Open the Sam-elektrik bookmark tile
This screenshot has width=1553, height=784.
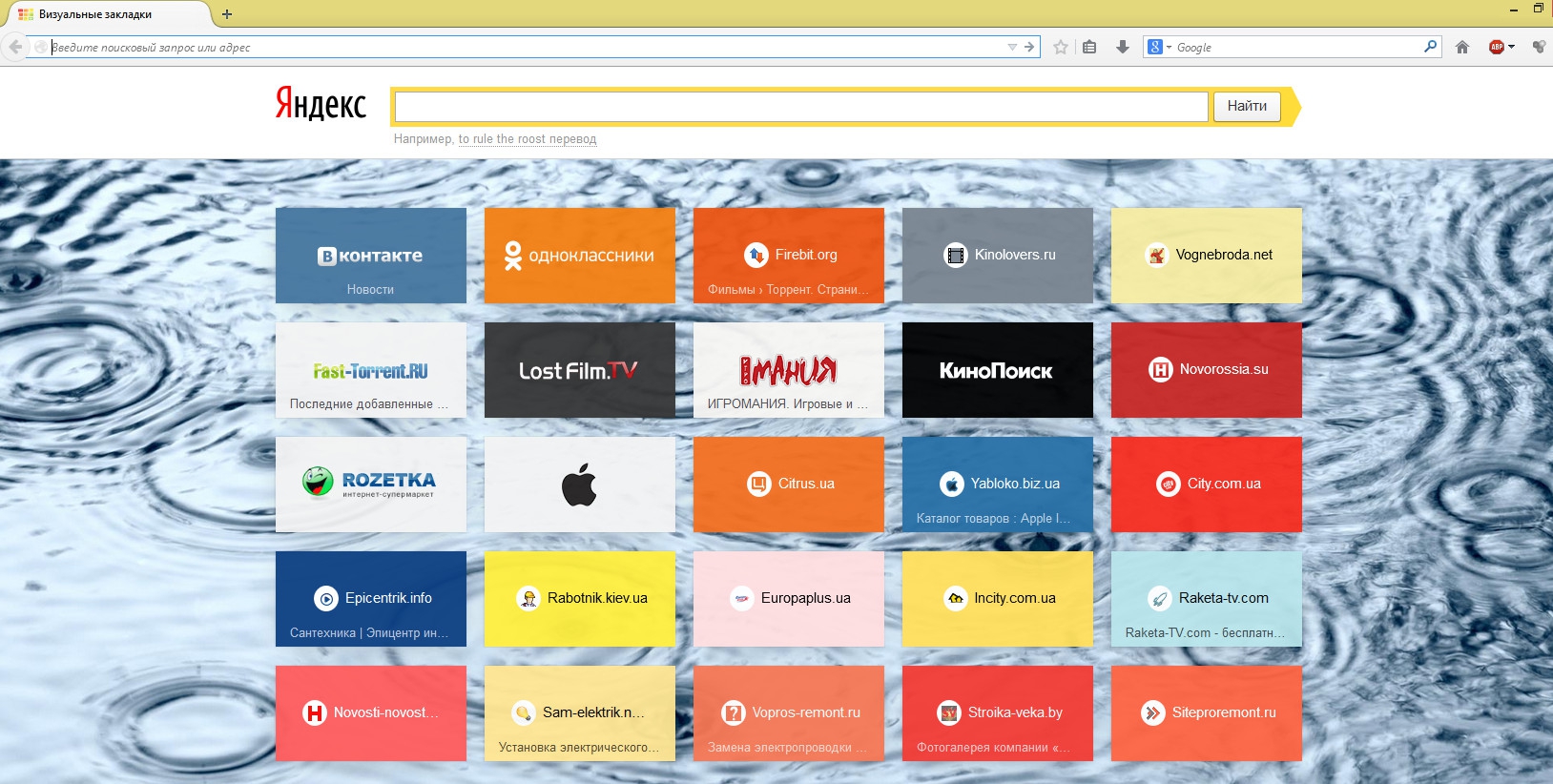click(580, 713)
